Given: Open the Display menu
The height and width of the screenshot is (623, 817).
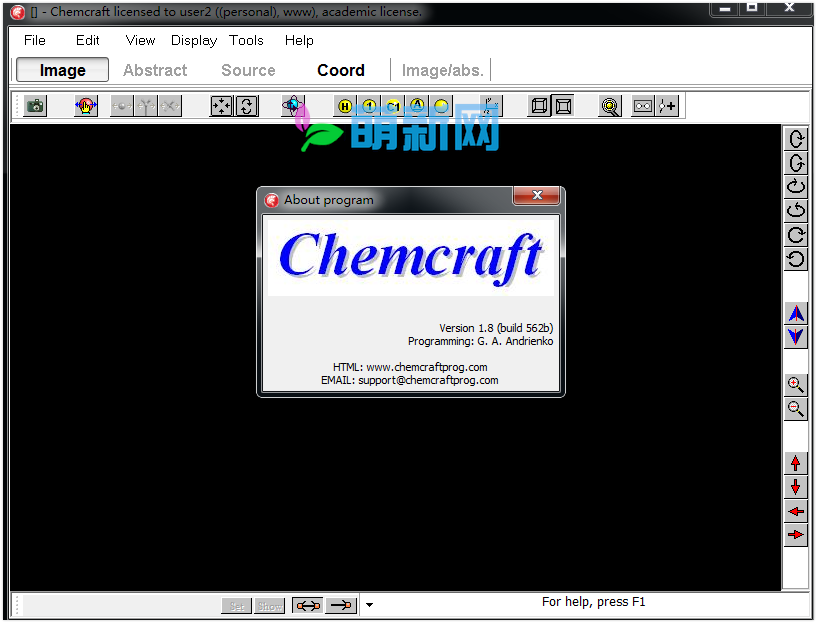Looking at the screenshot, I should tap(194, 41).
